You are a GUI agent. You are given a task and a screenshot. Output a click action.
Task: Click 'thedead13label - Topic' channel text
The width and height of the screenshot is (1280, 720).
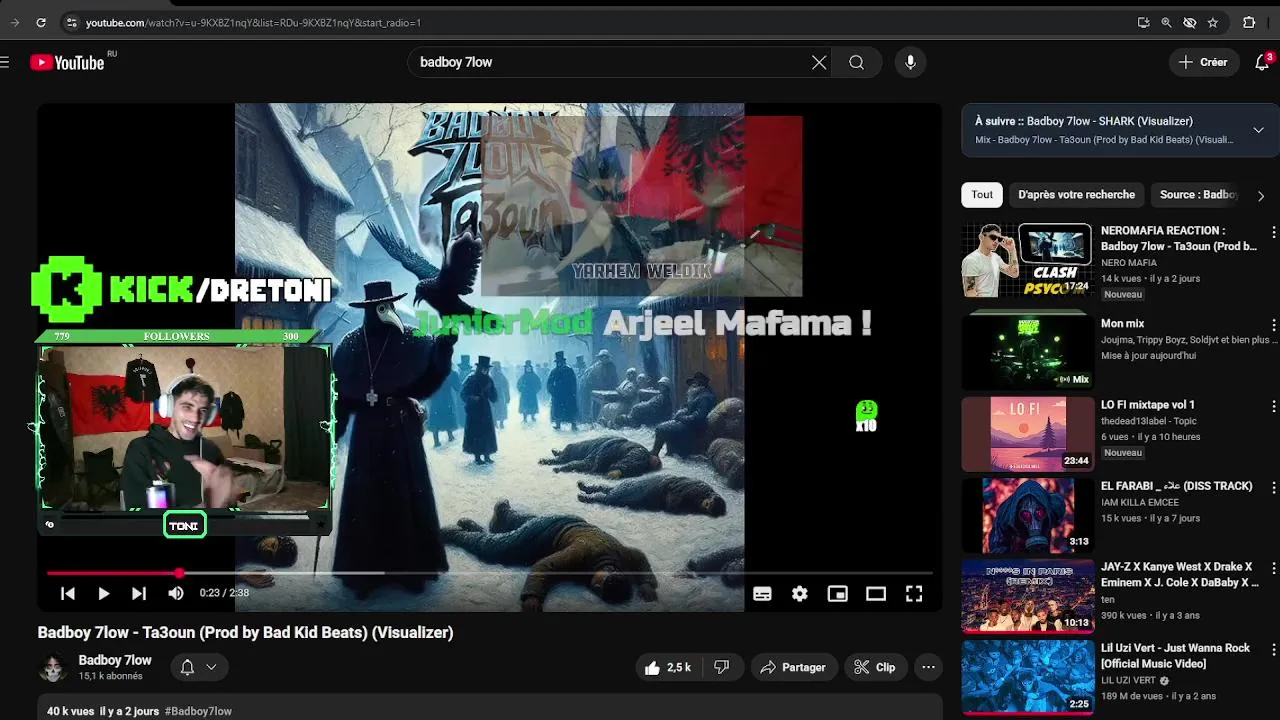(x=1150, y=421)
